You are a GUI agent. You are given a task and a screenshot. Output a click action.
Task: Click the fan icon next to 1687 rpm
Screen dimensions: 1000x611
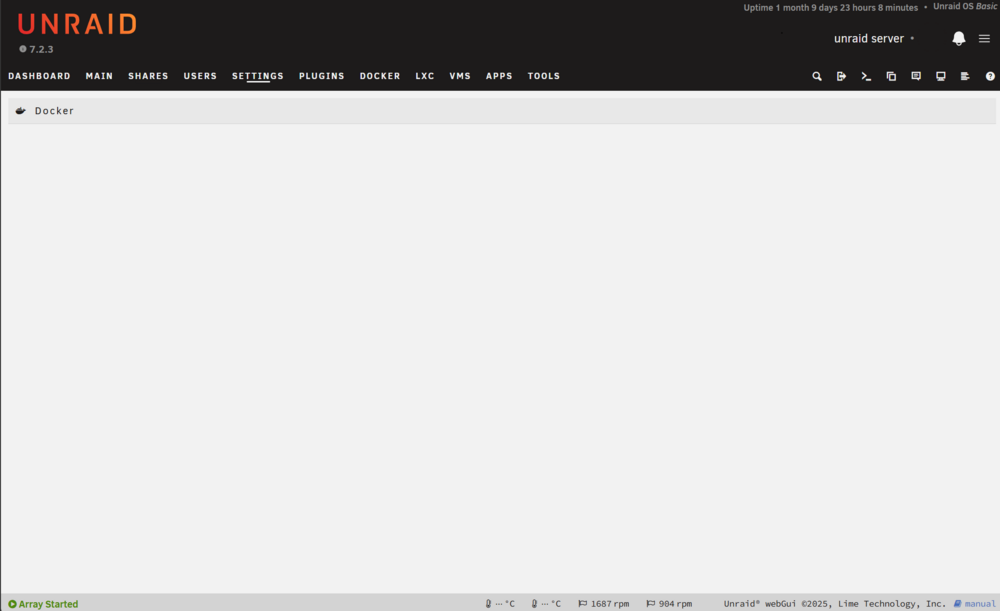pos(582,603)
